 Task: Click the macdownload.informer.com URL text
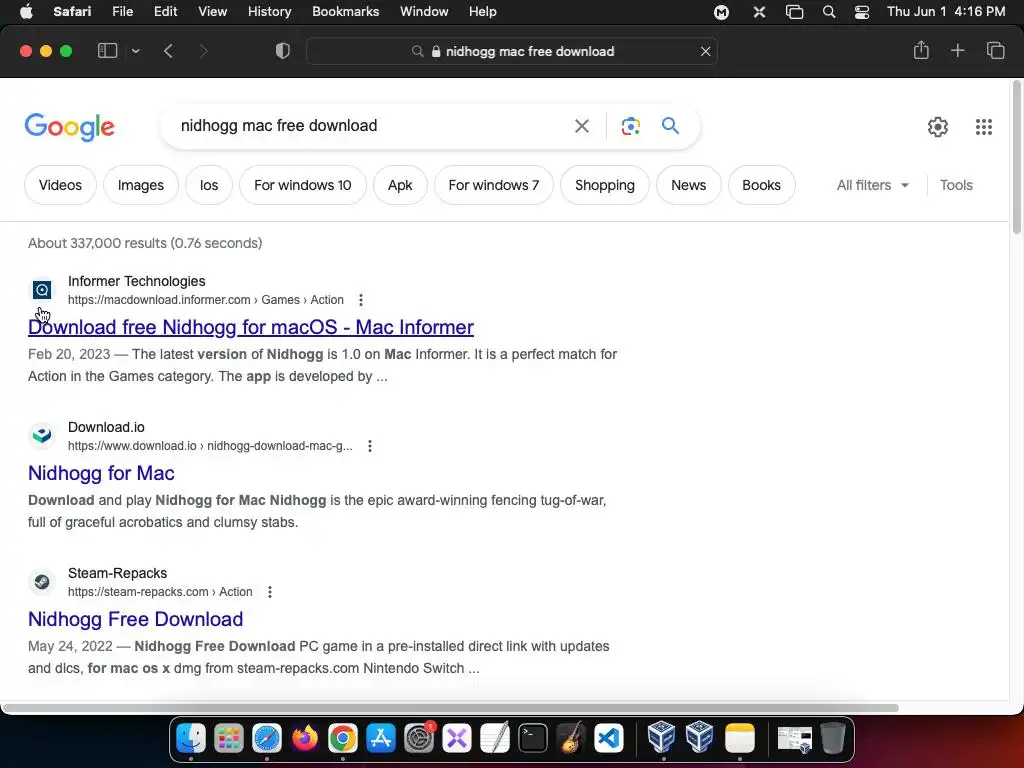[x=206, y=300]
